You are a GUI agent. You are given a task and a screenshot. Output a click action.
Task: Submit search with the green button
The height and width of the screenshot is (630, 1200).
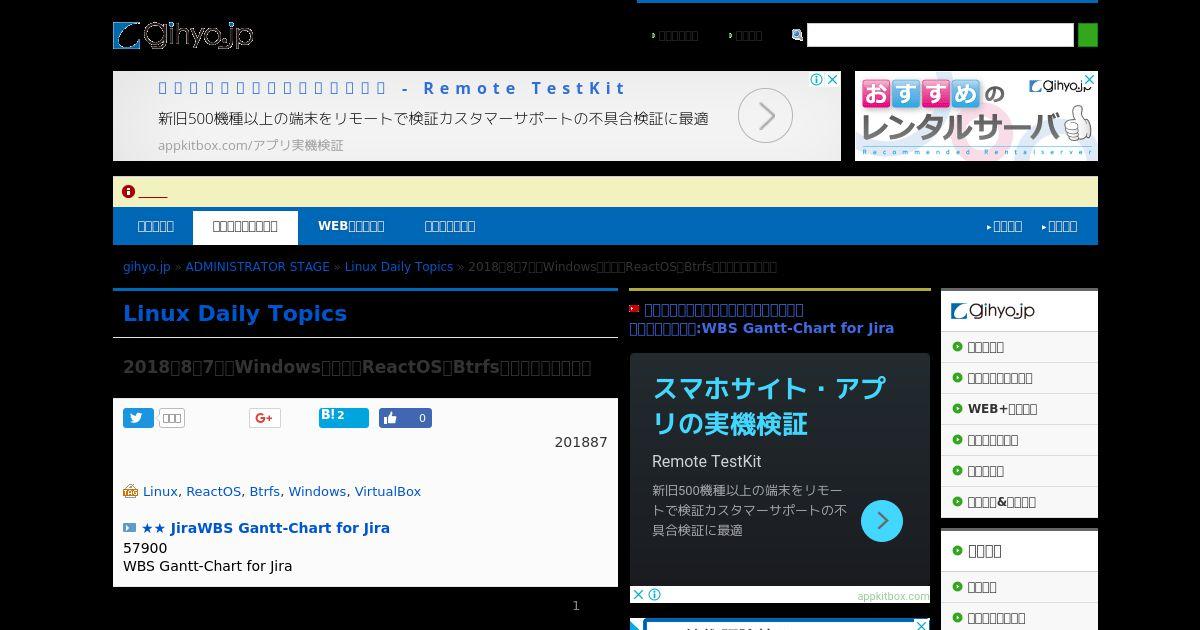(x=1088, y=35)
